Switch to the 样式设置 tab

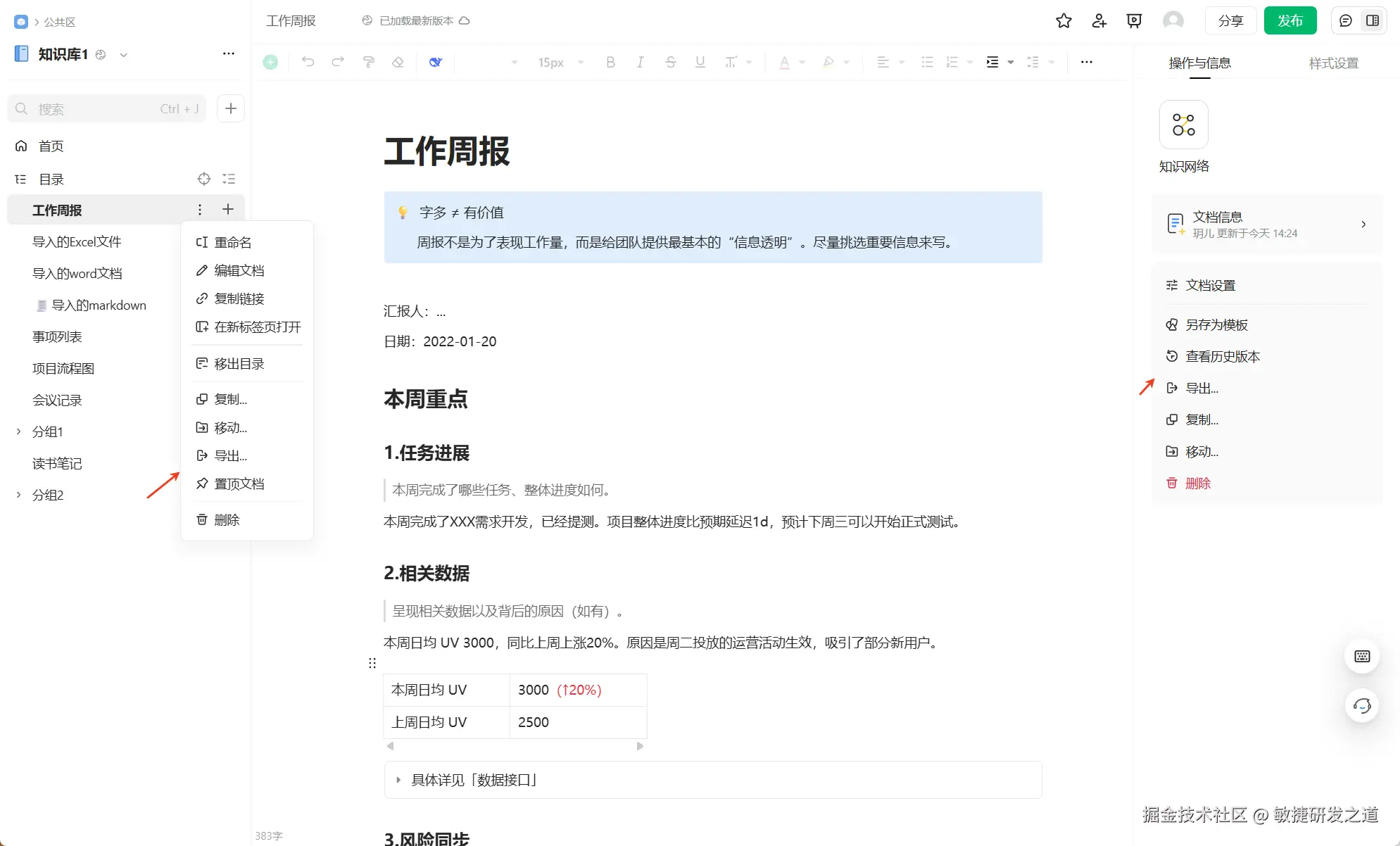1333,63
